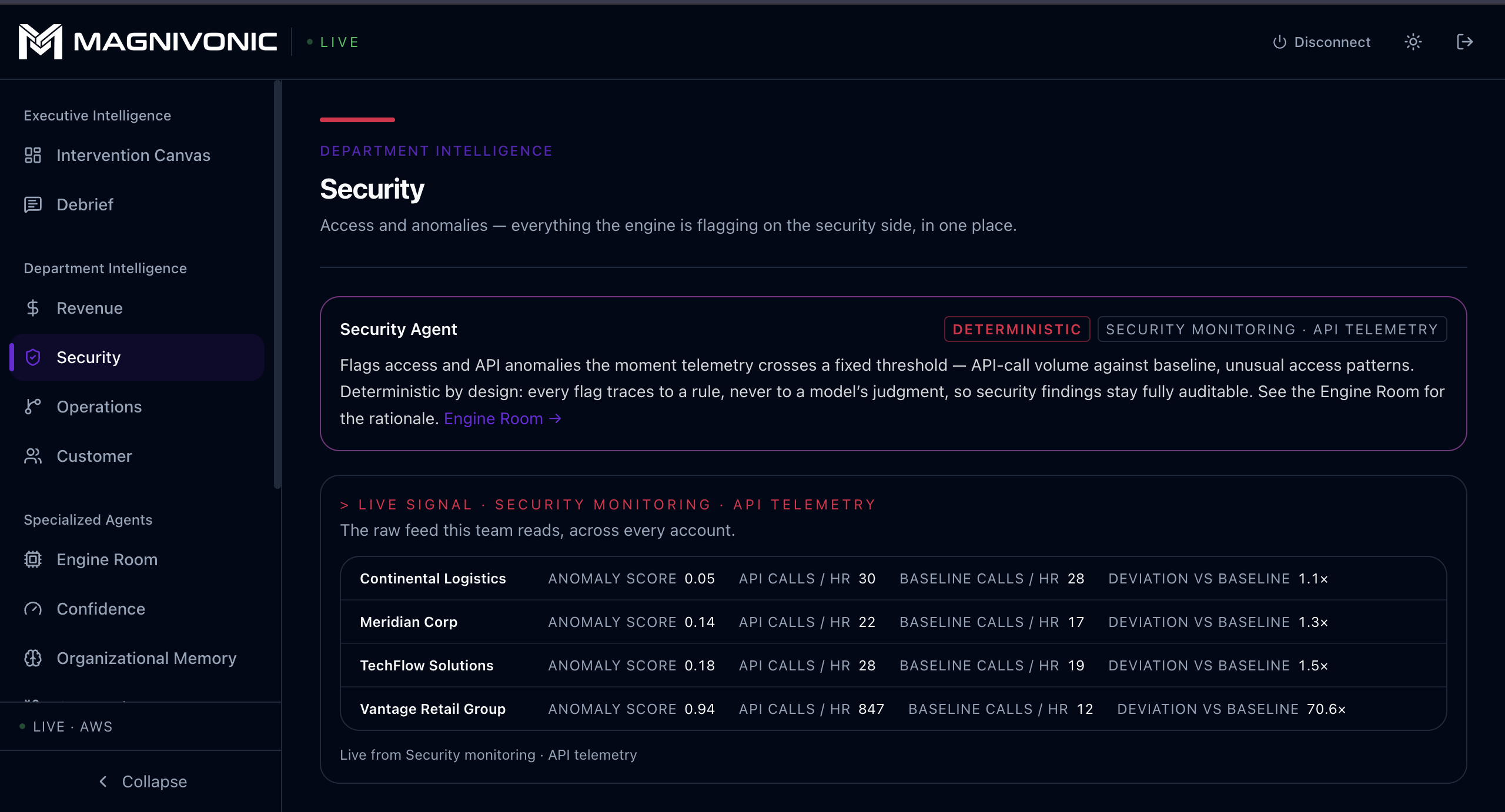Click the Magnivonic logo icon

(x=40, y=42)
